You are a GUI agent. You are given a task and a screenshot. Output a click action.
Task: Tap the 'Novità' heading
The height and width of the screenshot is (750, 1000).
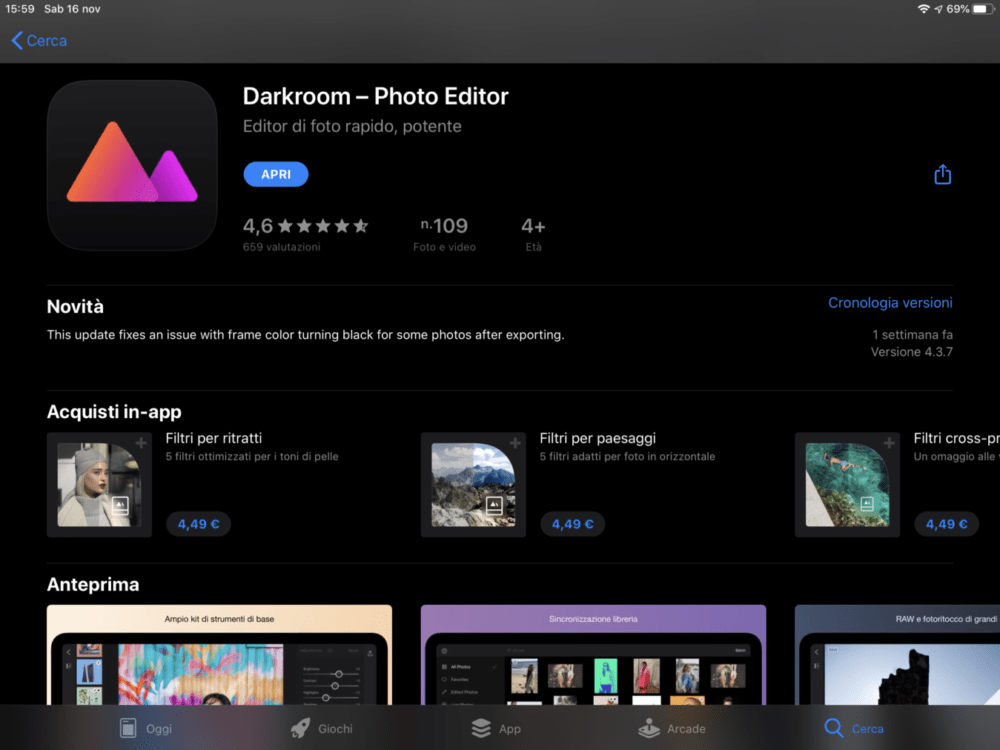click(75, 307)
